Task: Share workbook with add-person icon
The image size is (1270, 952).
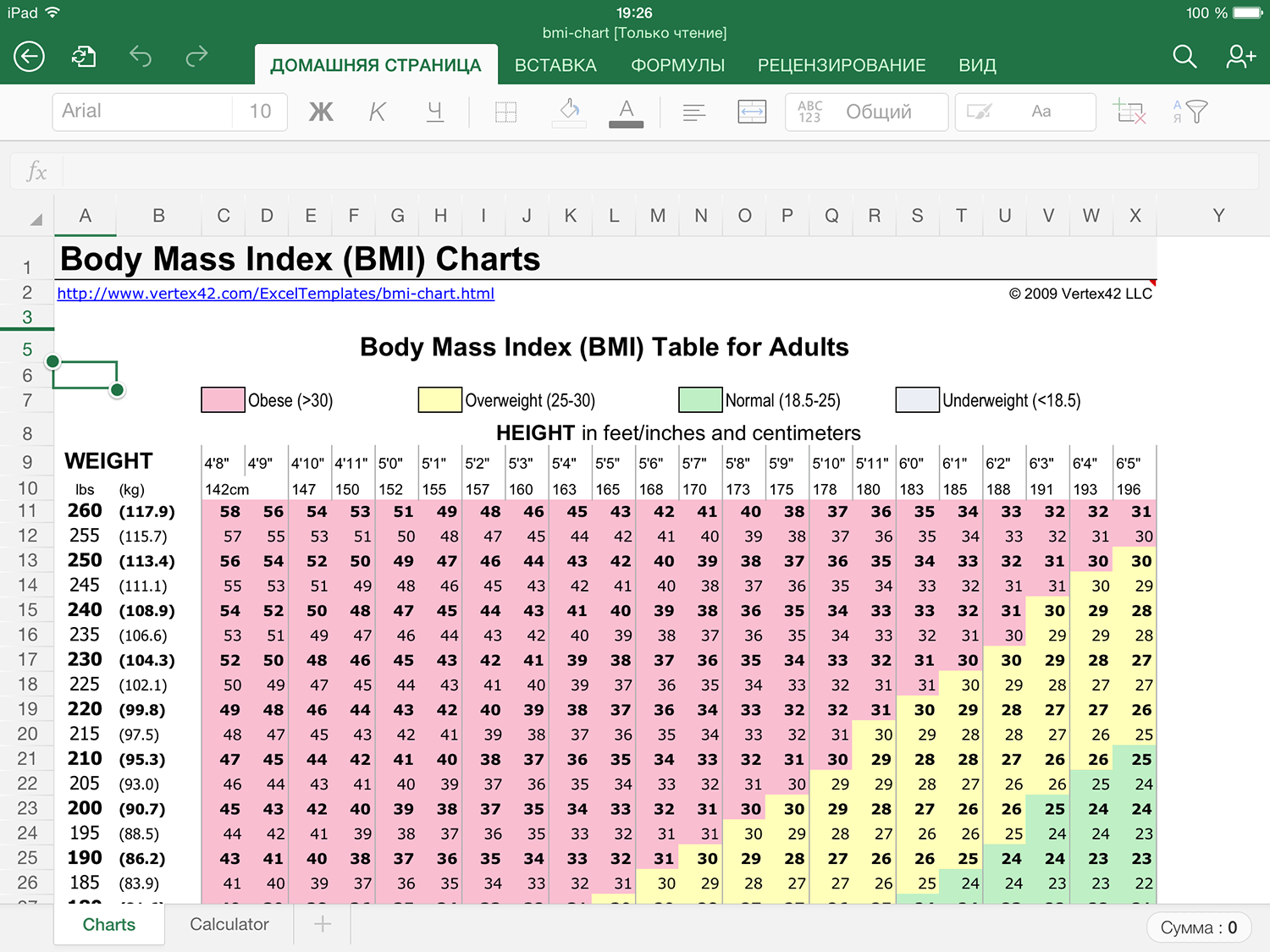Action: (x=1240, y=57)
